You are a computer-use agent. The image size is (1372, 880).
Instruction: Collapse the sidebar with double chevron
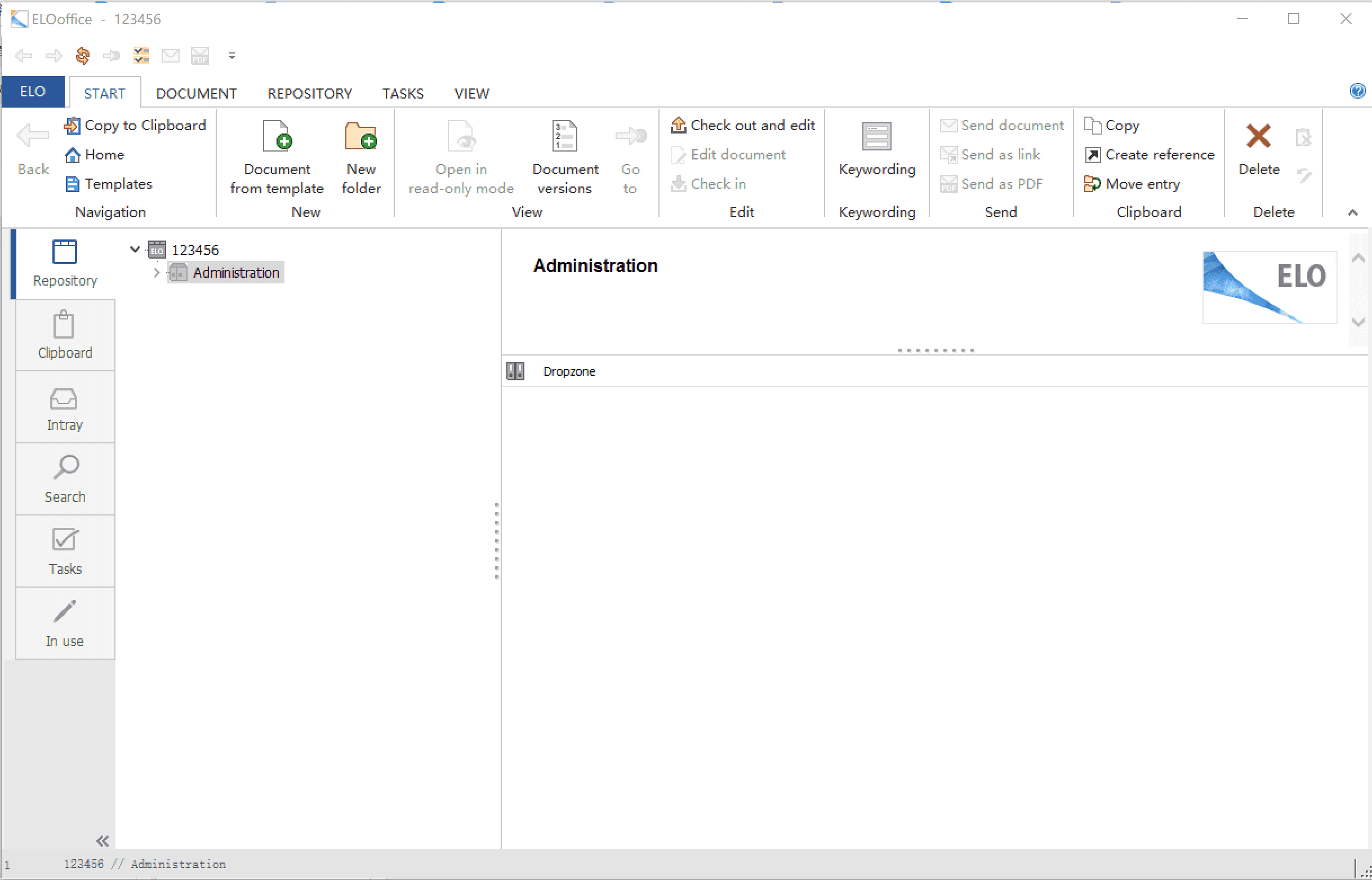click(x=103, y=841)
